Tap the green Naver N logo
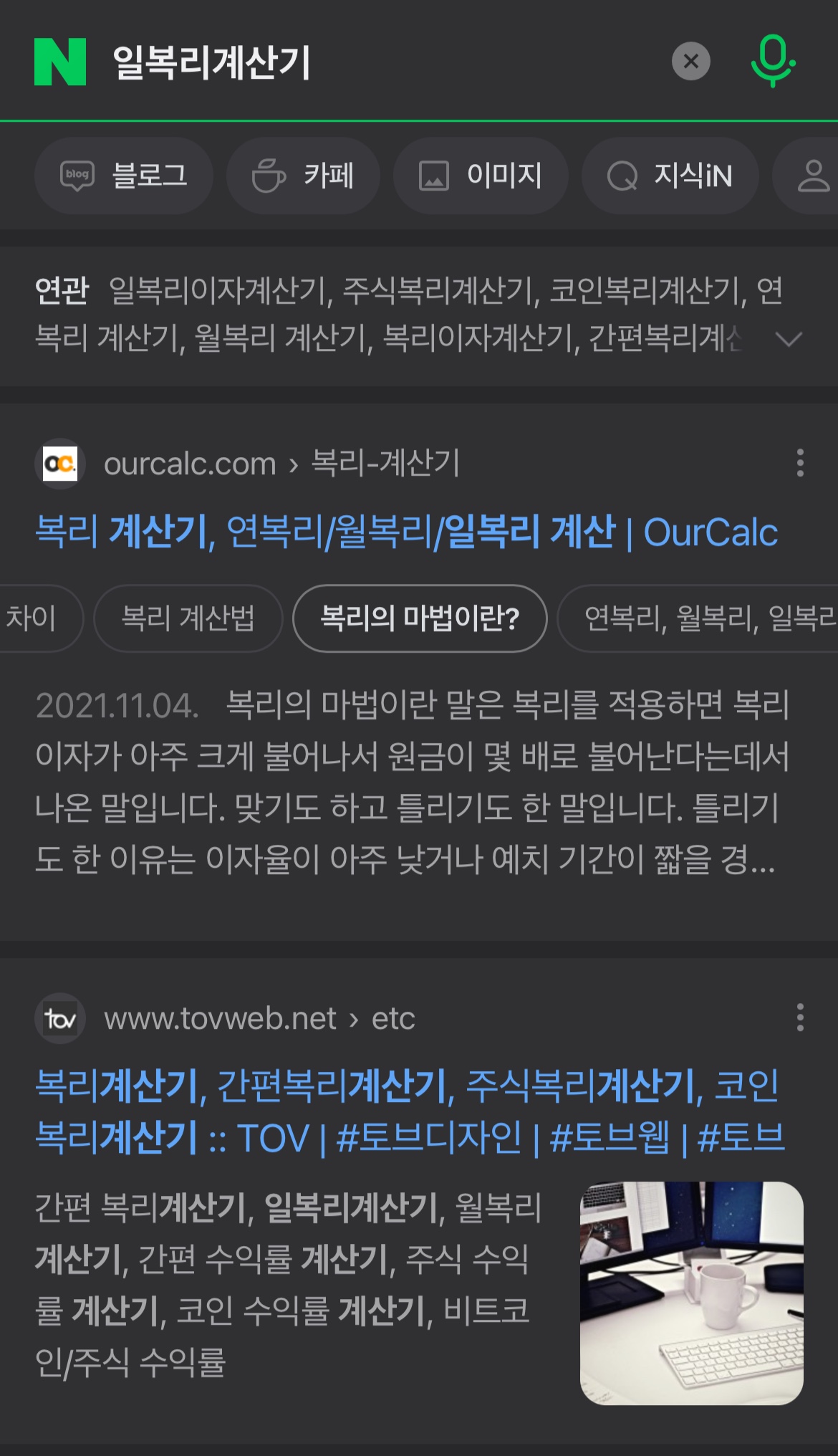 click(60, 62)
